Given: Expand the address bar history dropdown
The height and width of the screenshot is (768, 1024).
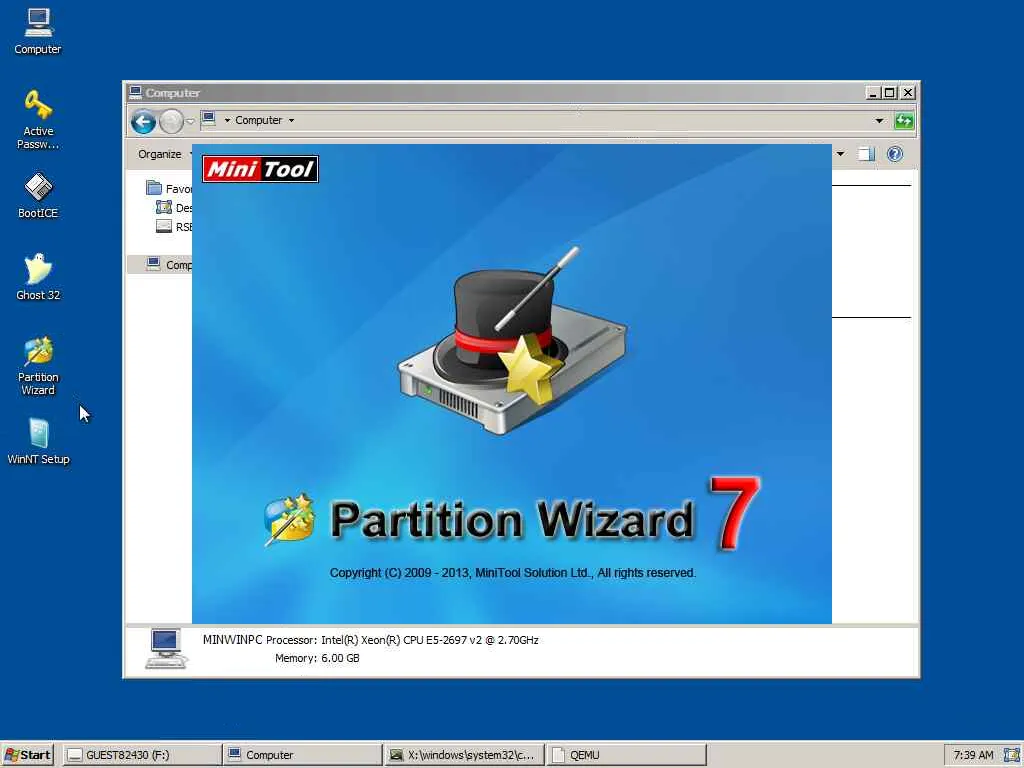Looking at the screenshot, I should (x=879, y=120).
